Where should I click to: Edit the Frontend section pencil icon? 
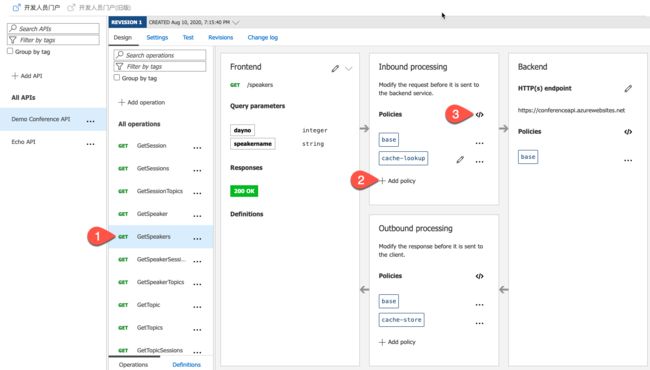(335, 68)
